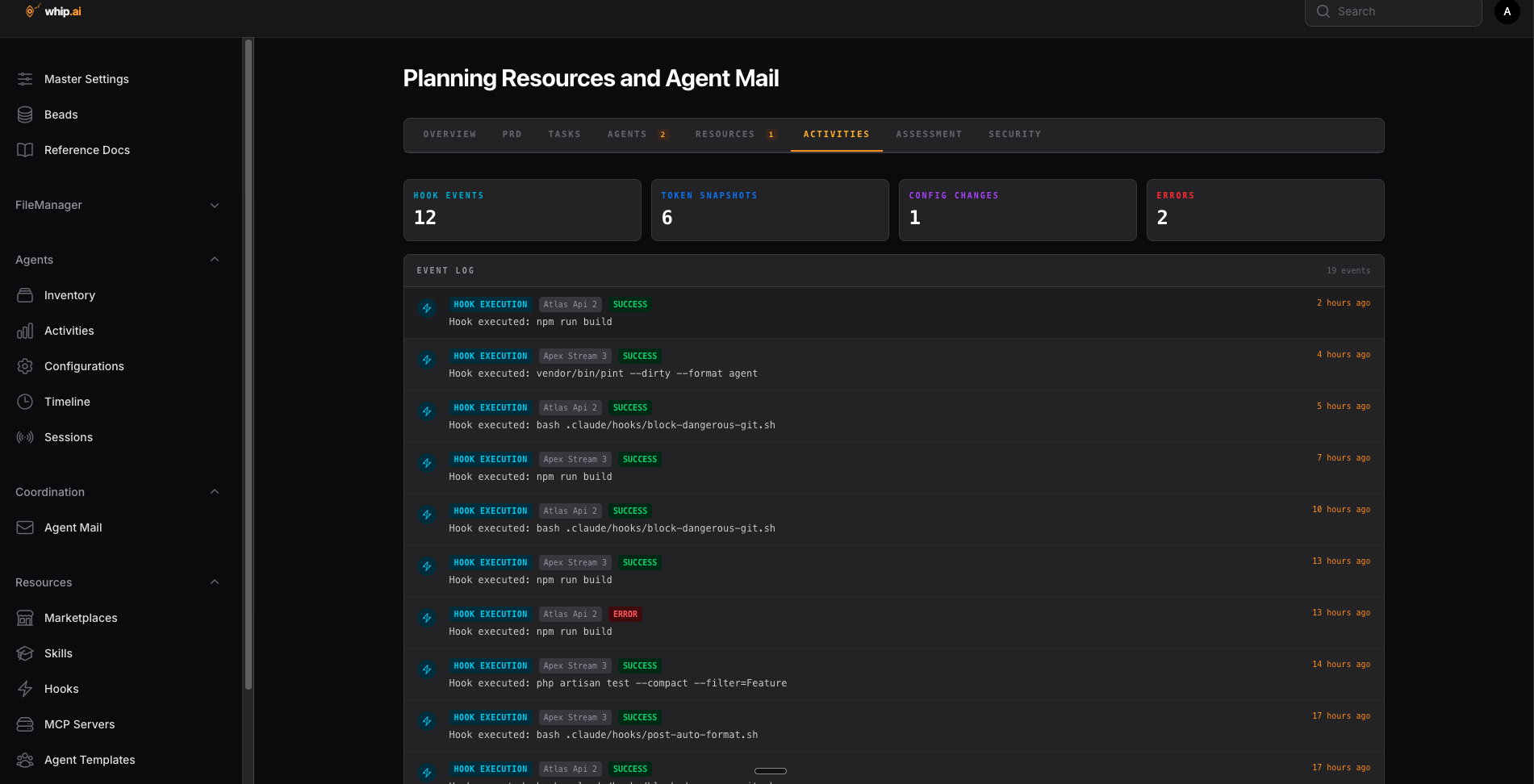Viewport: 1534px width, 784px height.
Task: Select the Timeline clock icon
Action: click(24, 401)
